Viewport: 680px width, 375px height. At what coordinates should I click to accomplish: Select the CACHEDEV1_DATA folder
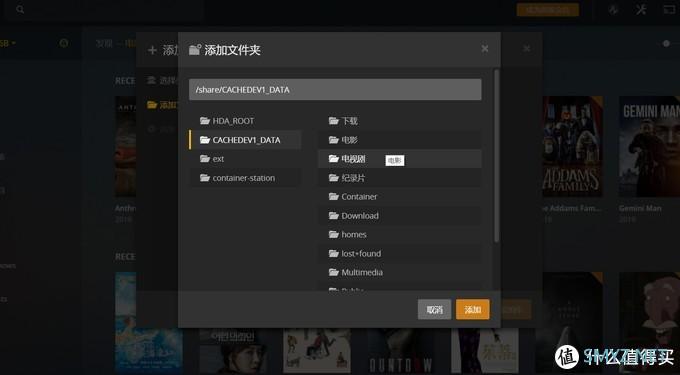click(x=246, y=140)
